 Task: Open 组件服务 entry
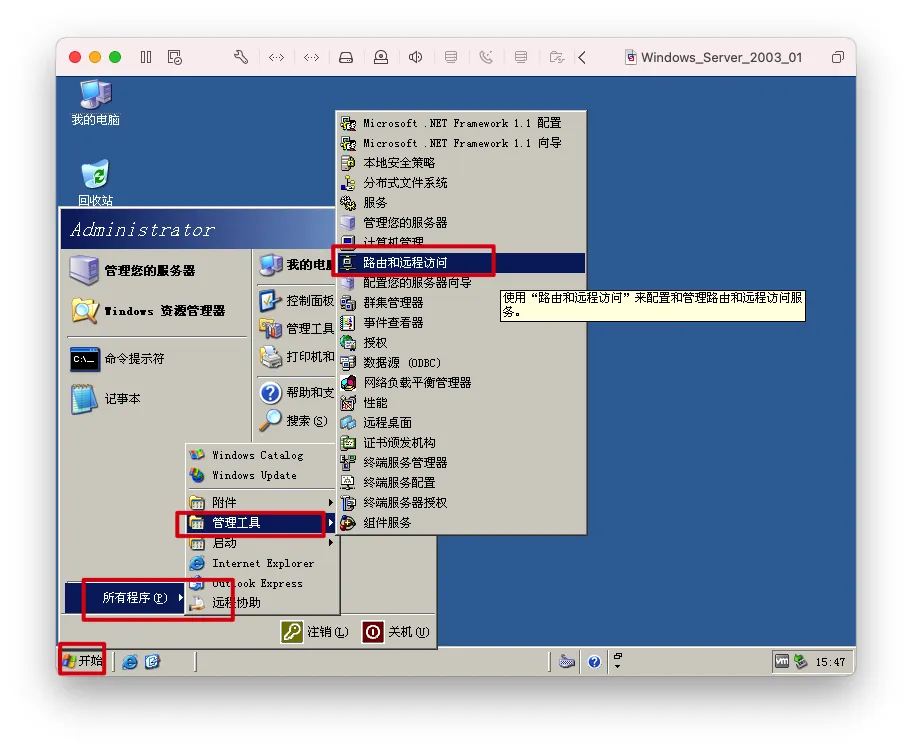pos(461,522)
